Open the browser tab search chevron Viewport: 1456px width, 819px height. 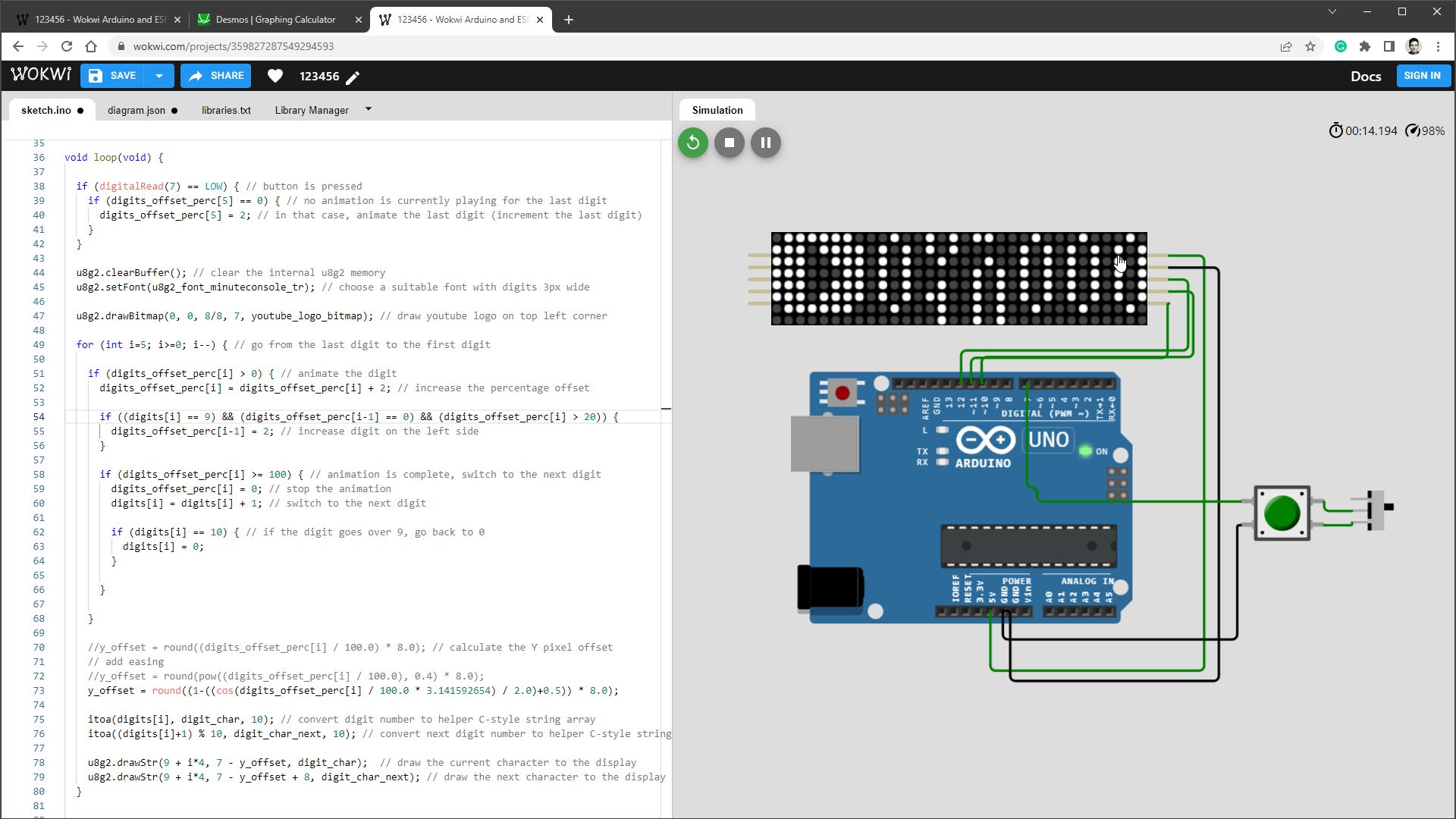pos(1333,11)
